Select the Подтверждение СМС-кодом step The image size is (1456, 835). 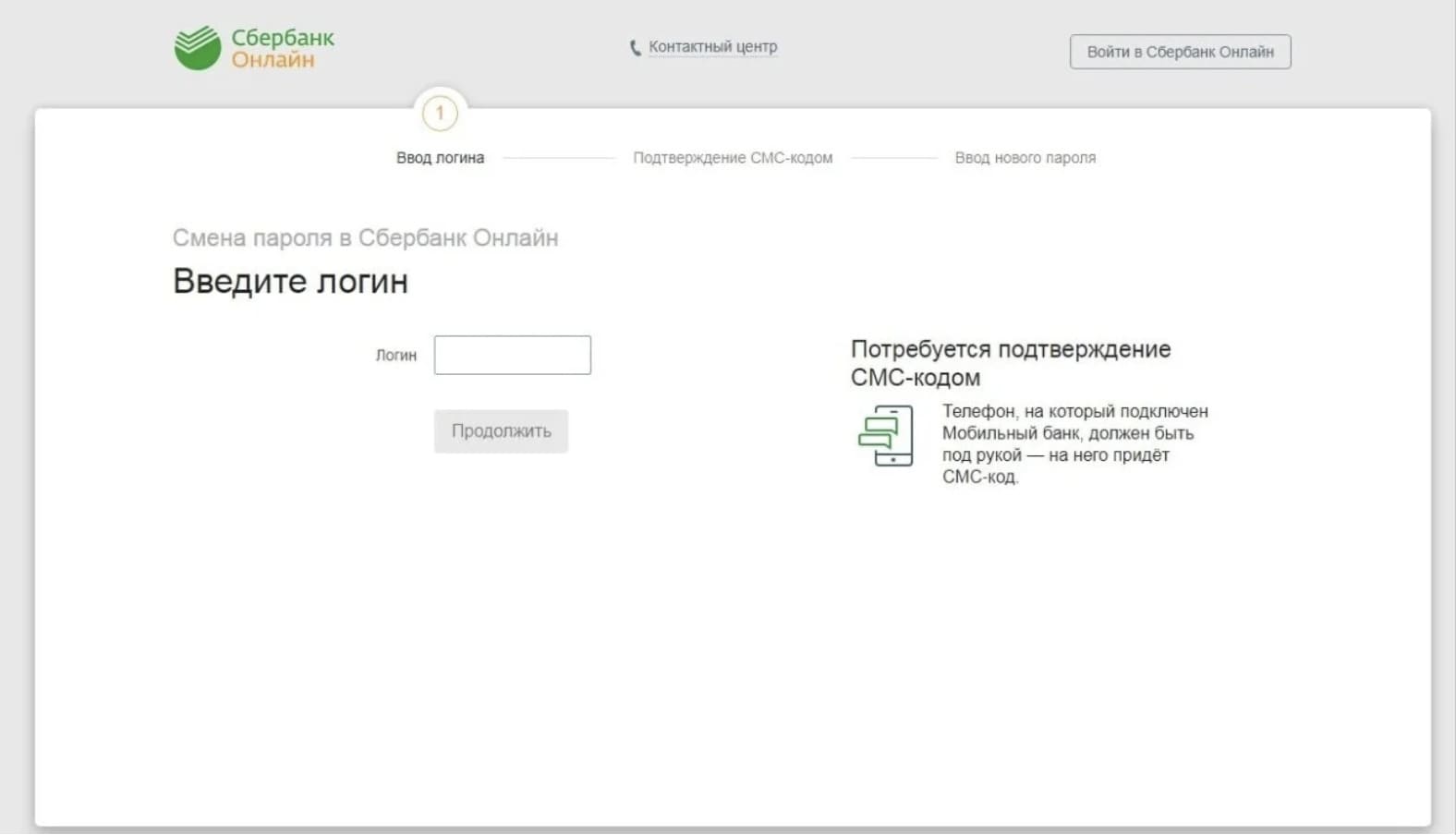[732, 158]
